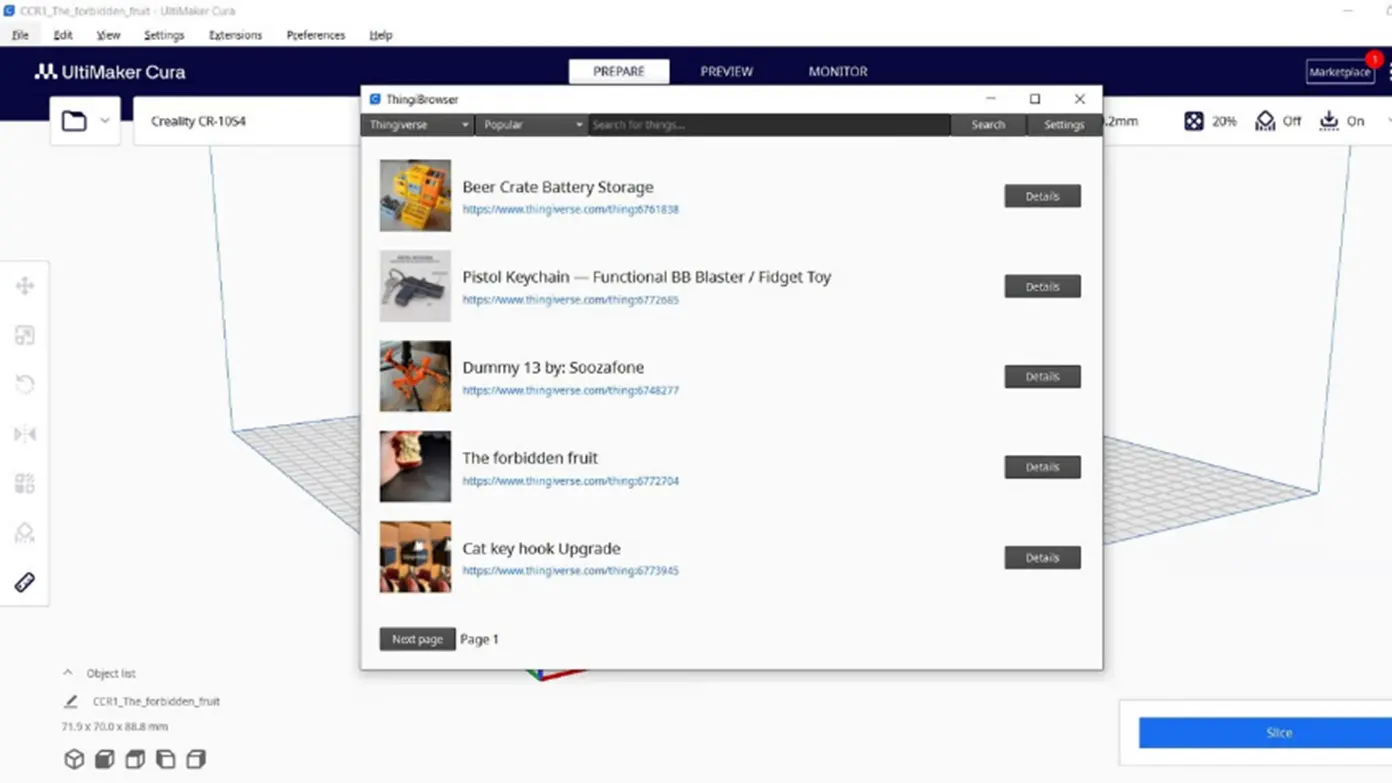Switch to front view cube icon
The image size is (1392, 783).
104,759
